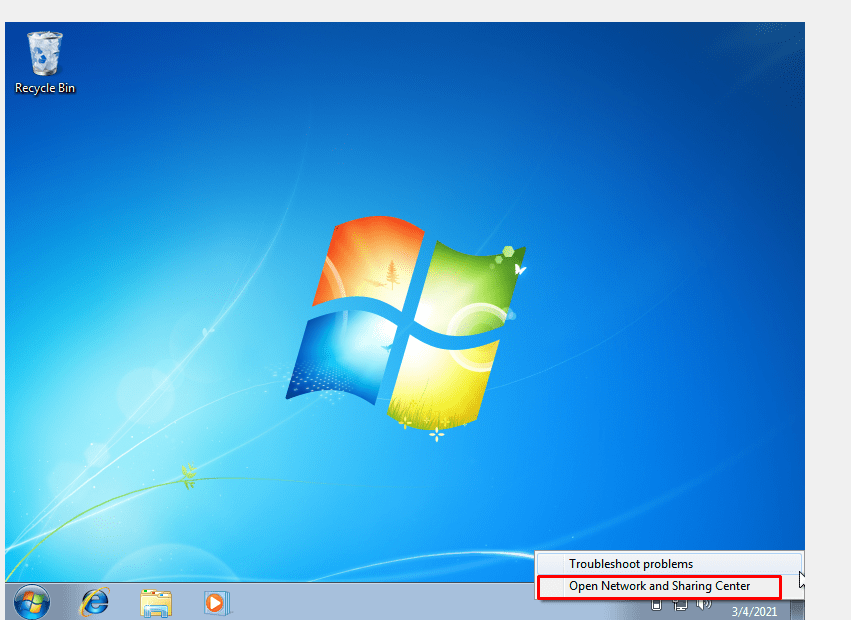Click the 3/4/2021 date in taskbar
851x620 pixels.
pyautogui.click(x=754, y=610)
